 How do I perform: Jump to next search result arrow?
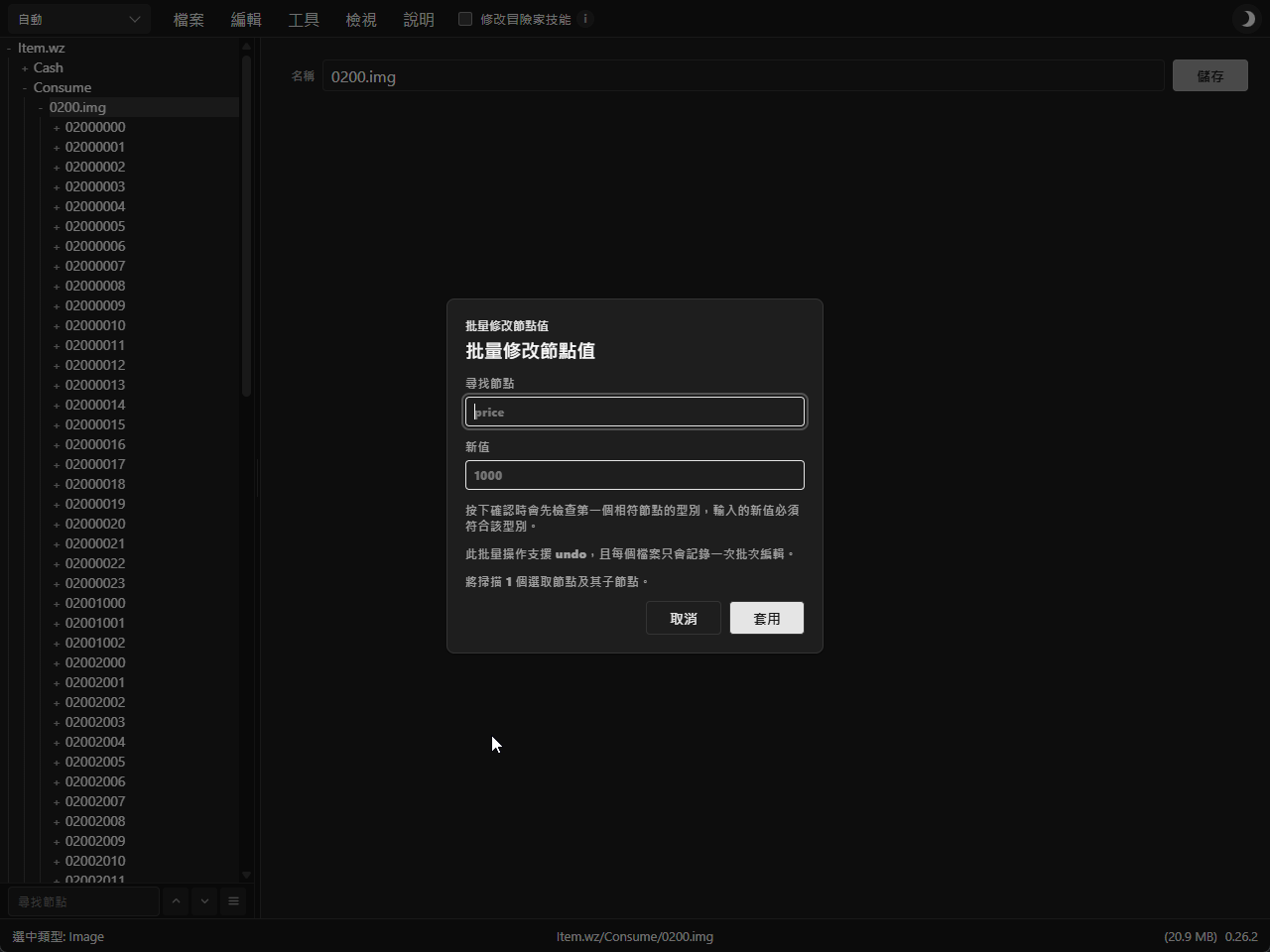tap(204, 901)
